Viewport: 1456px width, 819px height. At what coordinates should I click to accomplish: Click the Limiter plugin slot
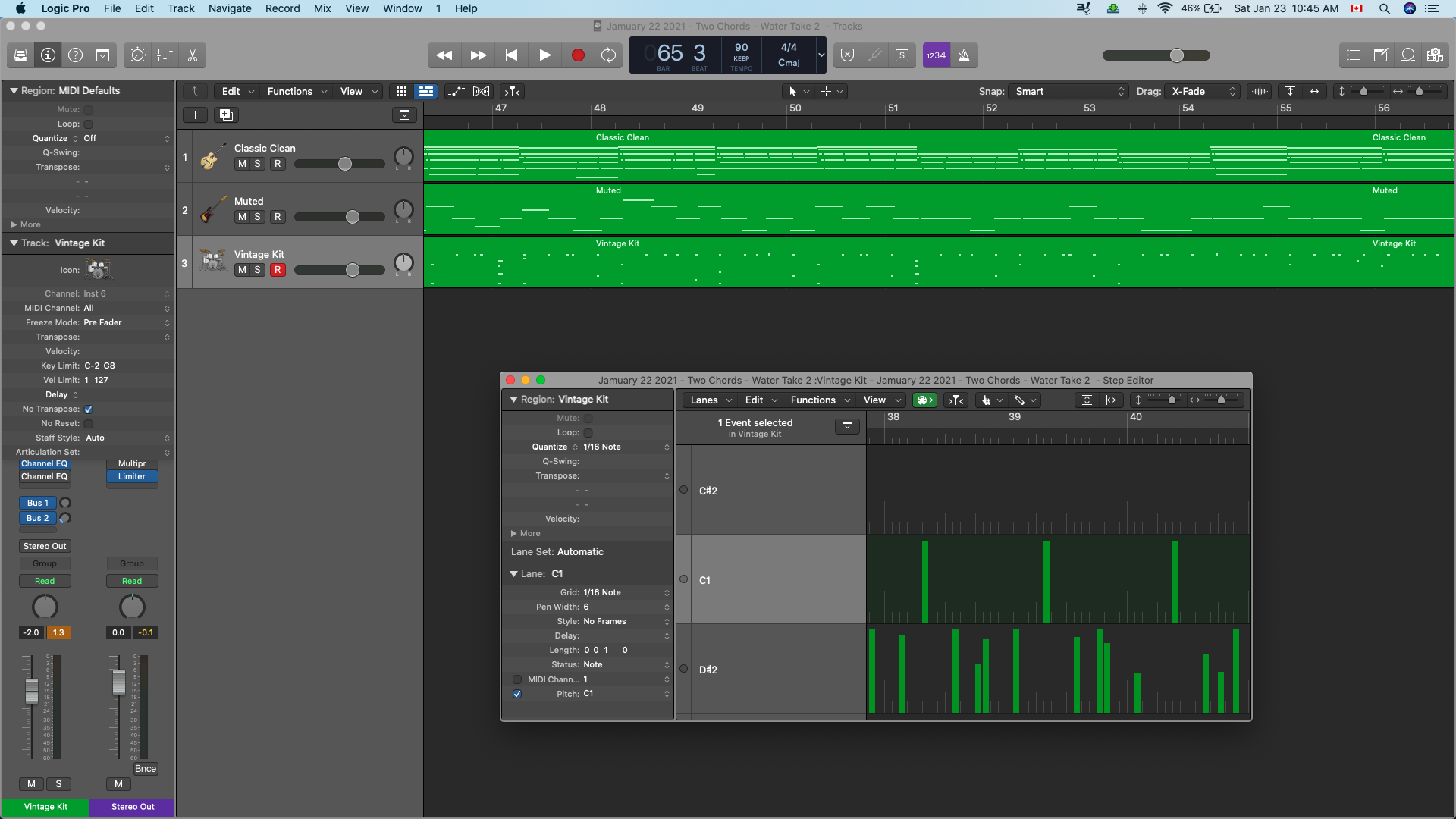pyautogui.click(x=132, y=477)
